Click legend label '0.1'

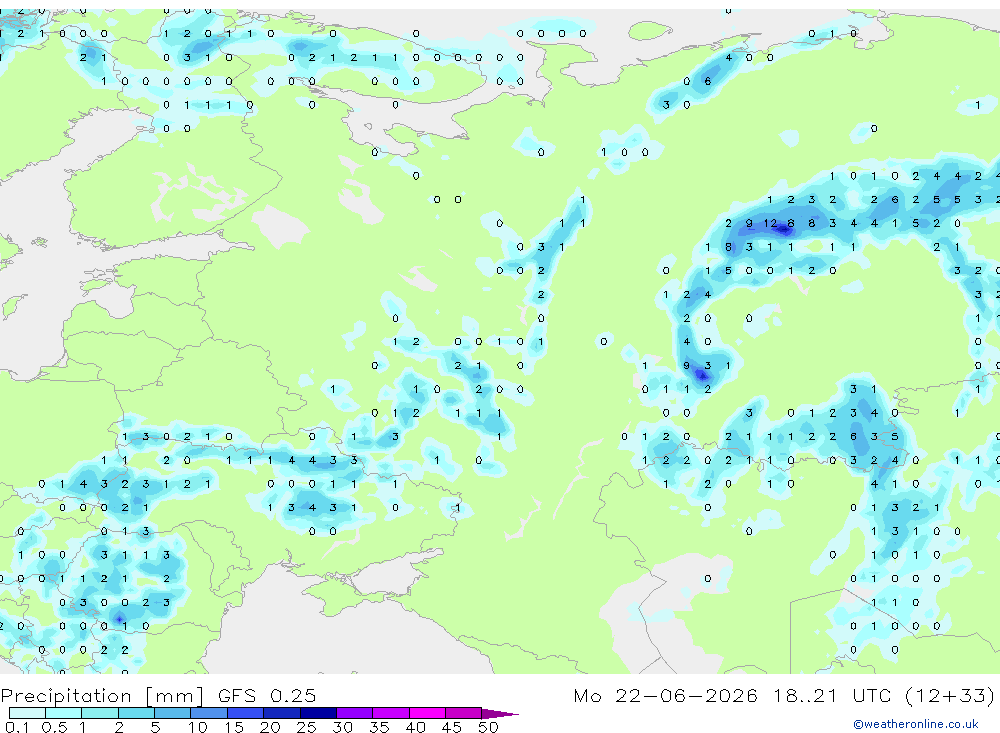pos(17,727)
